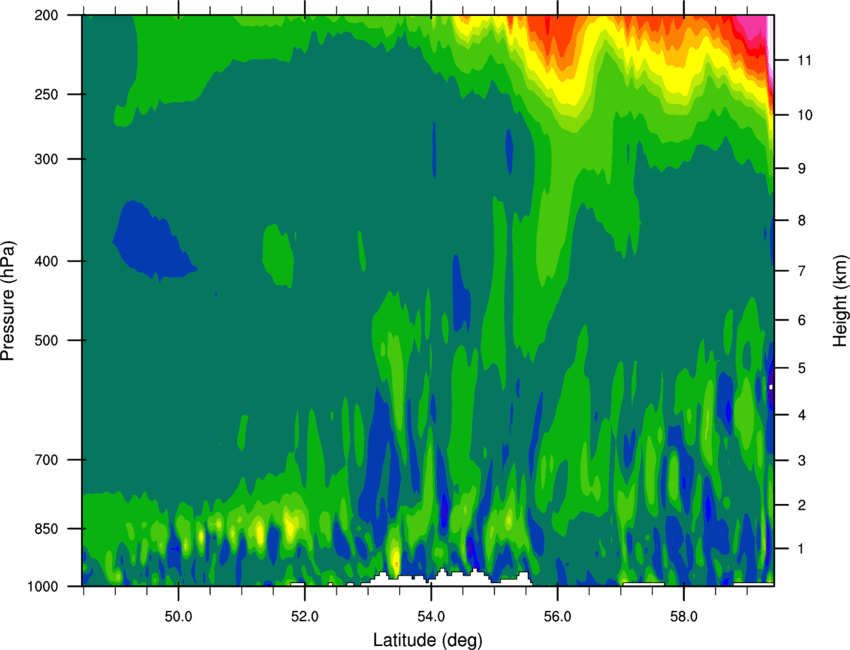Image resolution: width=850 pixels, height=650 pixels.
Task: Click the 3 km height label
Action: coord(802,461)
